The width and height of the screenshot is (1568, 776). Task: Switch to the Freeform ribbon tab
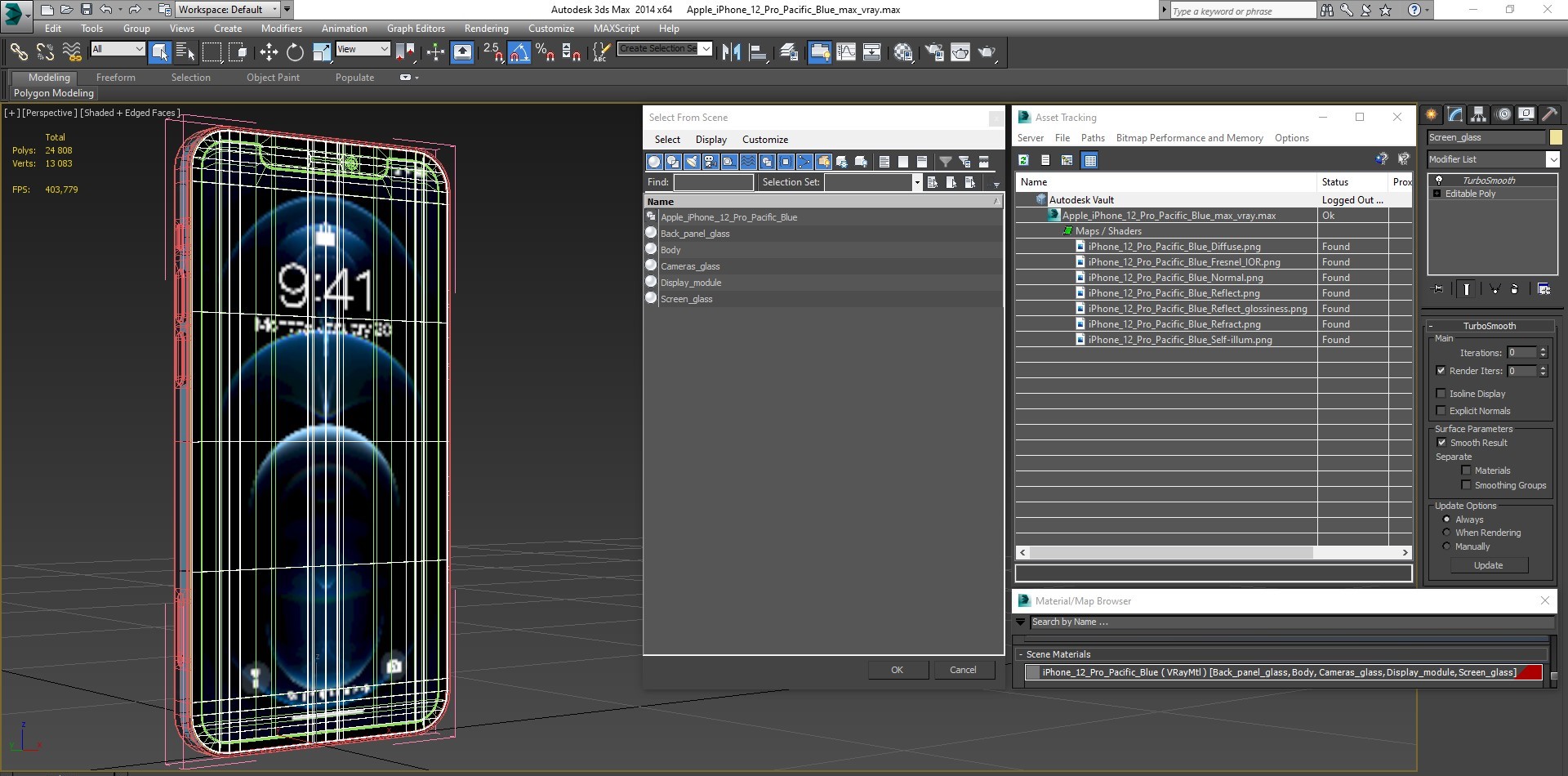tap(116, 78)
